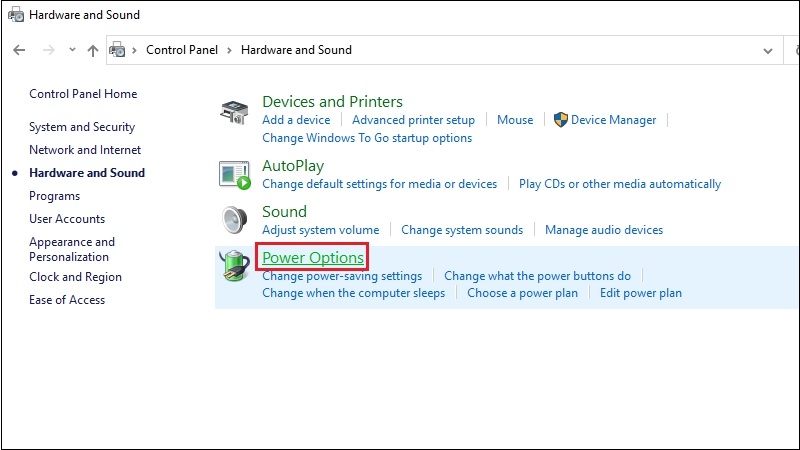The image size is (800, 450).
Task: Expand the chevron after Control Panel breadcrumb
Action: point(230,51)
